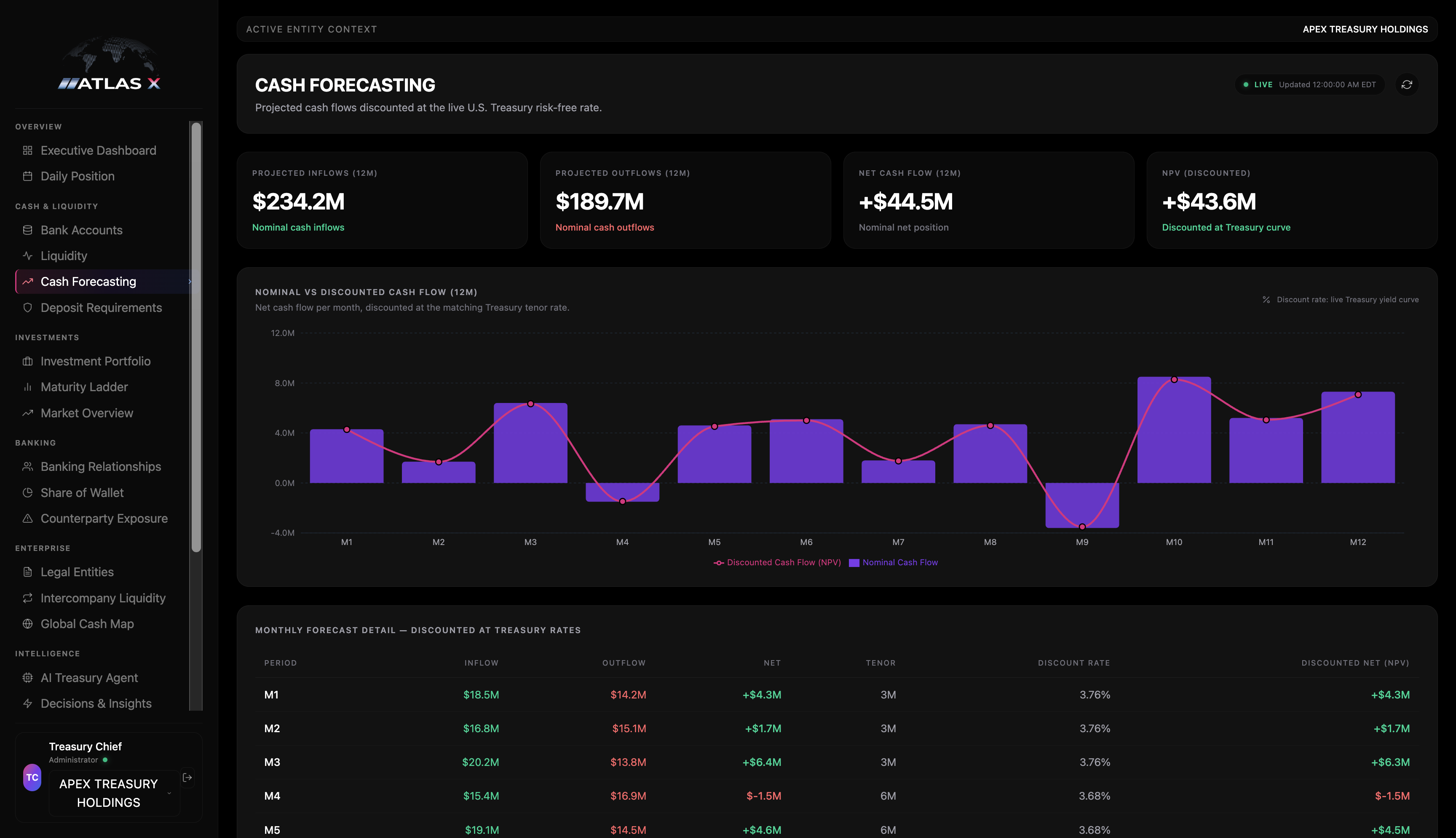Click the Market Overview trend icon

[28, 413]
